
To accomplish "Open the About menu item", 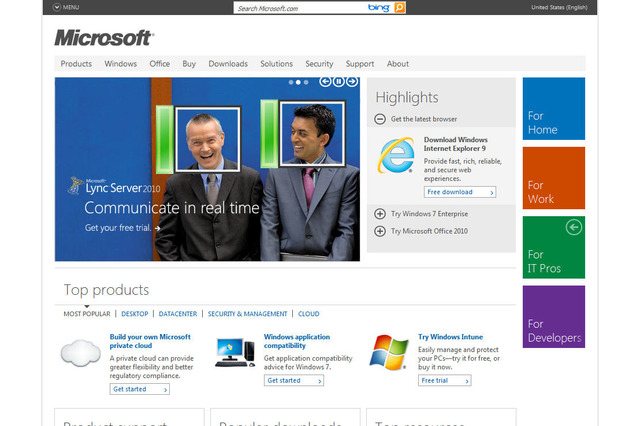I will click(x=398, y=64).
